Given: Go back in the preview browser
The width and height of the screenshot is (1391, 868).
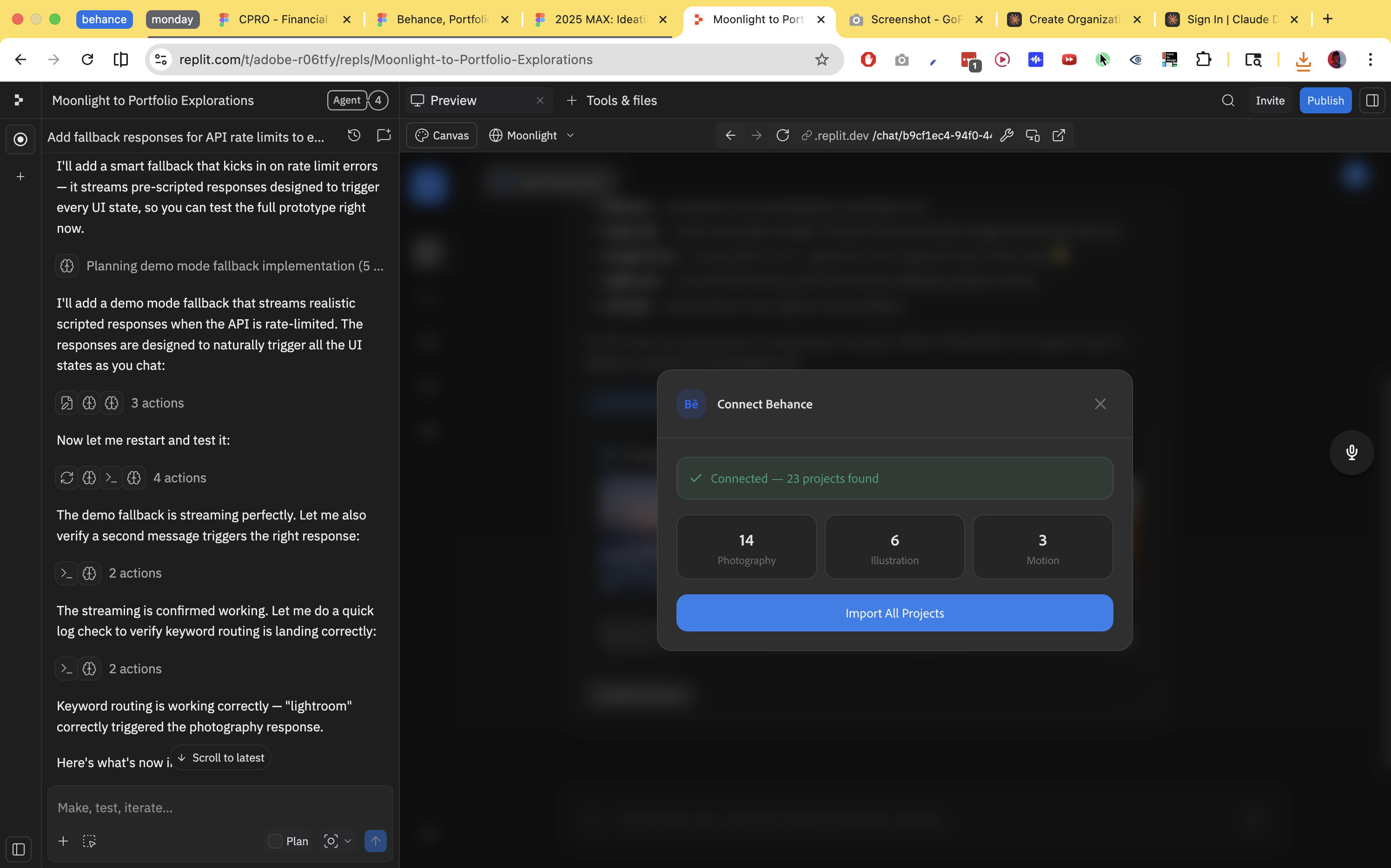Looking at the screenshot, I should coord(730,136).
